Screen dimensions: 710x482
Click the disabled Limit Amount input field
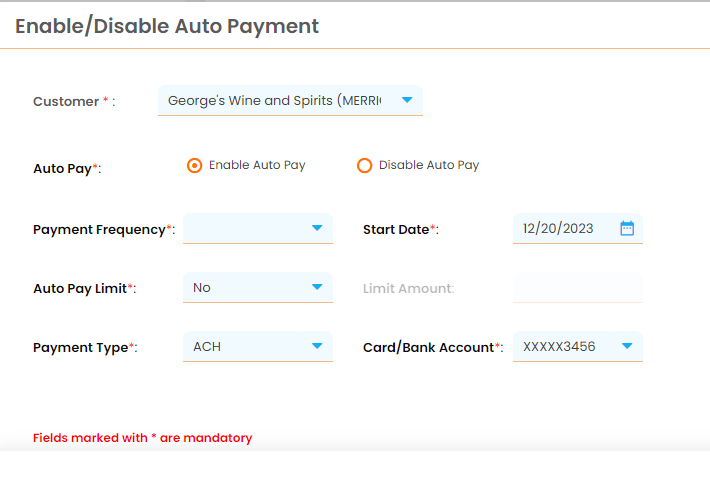click(578, 287)
